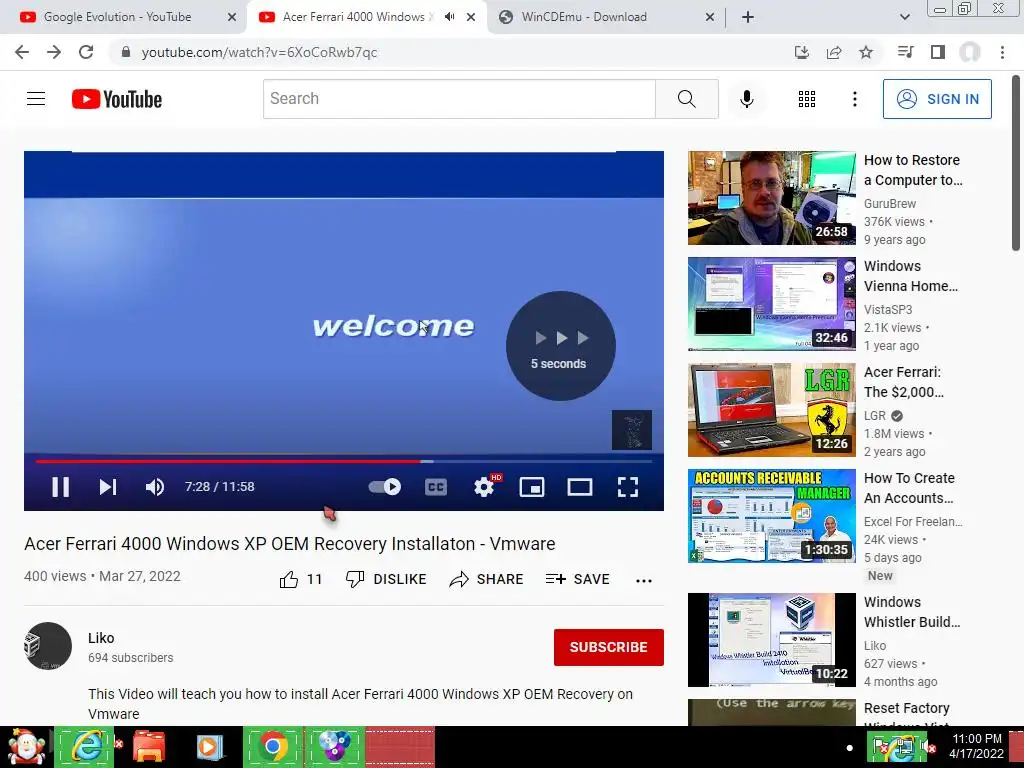Open the GuruBrew channel name
Viewport: 1024px width, 768px height.
[889, 204]
